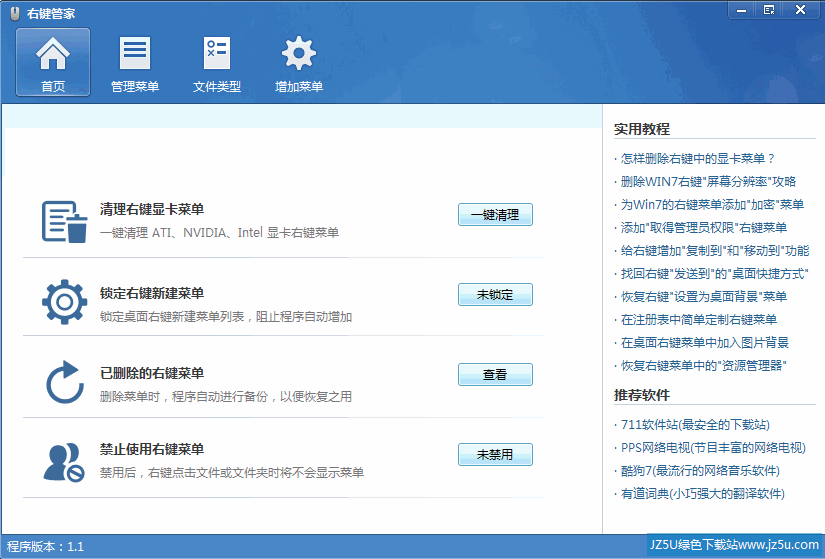Open tutorial 添加"取得管理员权限"右键菜单
Screen dimensions: 825x559
point(704,227)
